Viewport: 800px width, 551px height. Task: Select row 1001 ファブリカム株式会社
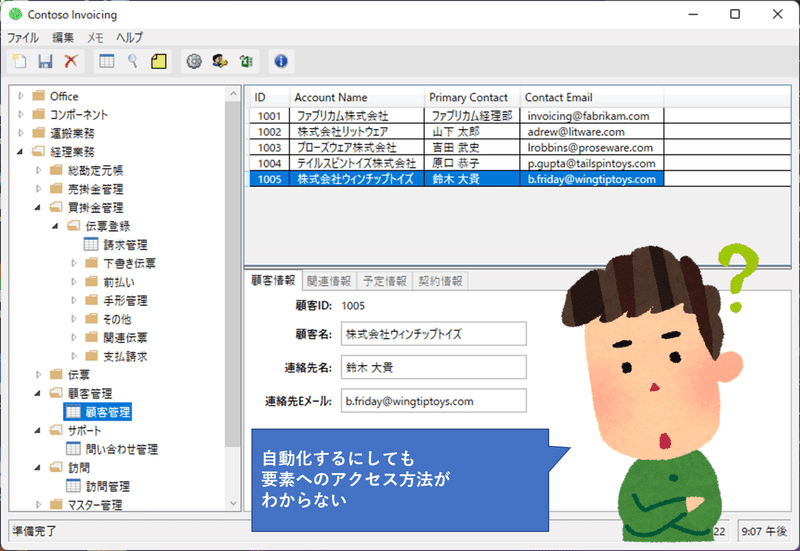tap(520, 116)
